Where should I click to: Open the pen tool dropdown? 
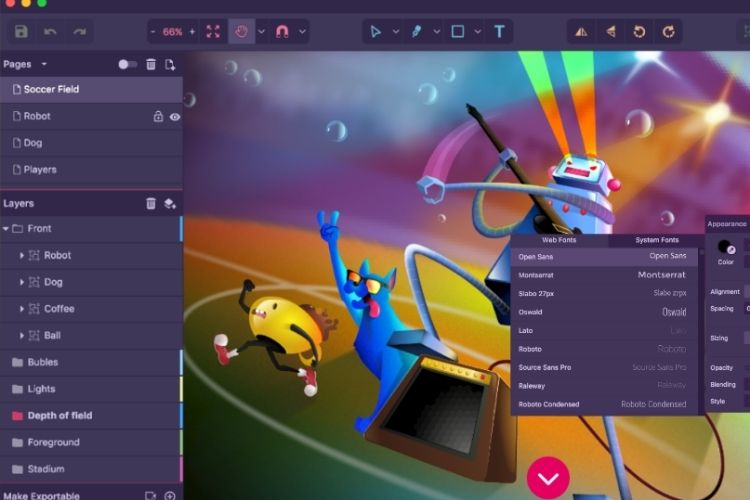point(437,32)
